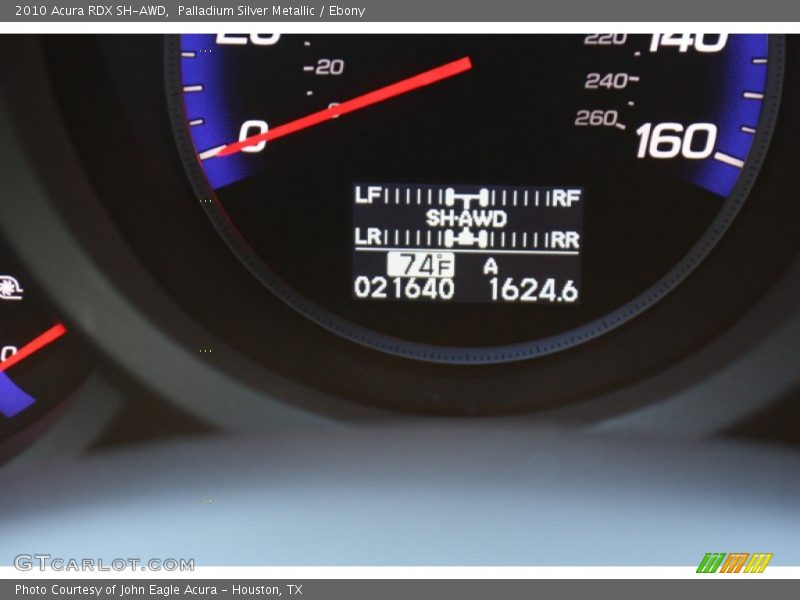This screenshot has width=800, height=600.
Task: Click the rear axle icon between LR and RR
Action: click(x=466, y=239)
